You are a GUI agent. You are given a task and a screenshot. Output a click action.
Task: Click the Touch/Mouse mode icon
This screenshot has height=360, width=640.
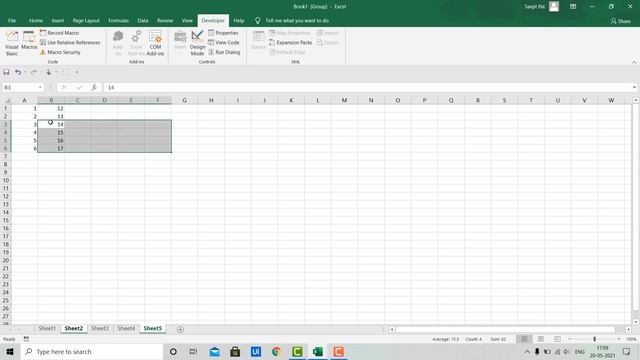click(x=49, y=72)
